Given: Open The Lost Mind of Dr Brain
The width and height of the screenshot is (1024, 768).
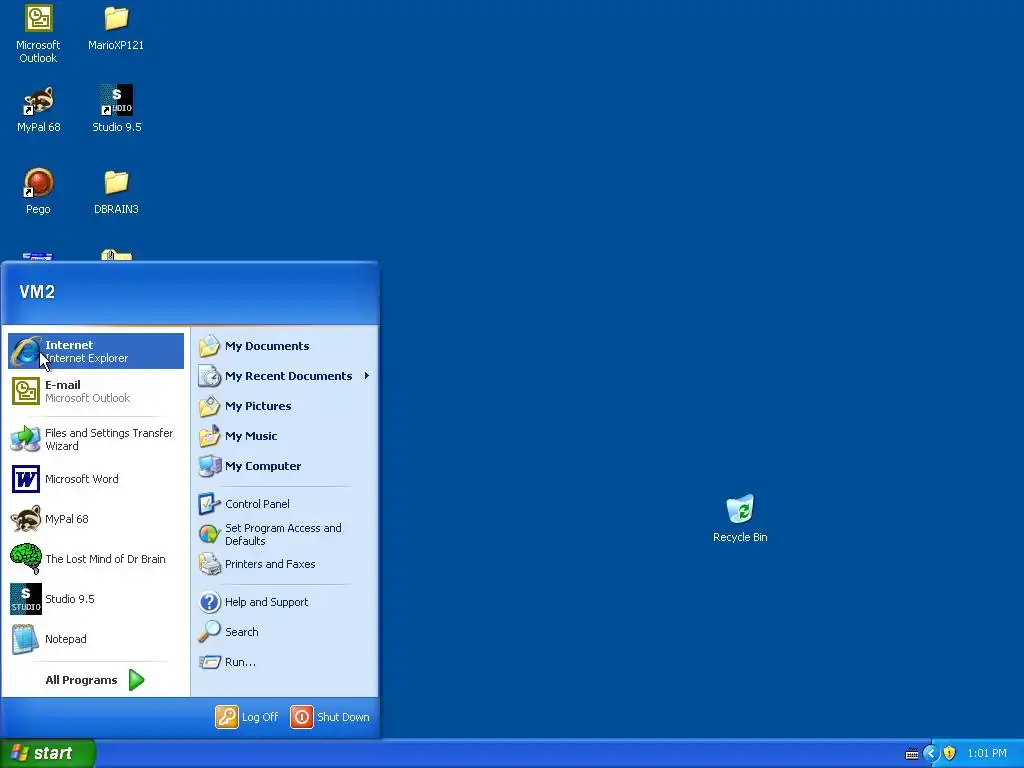Looking at the screenshot, I should 96,559.
